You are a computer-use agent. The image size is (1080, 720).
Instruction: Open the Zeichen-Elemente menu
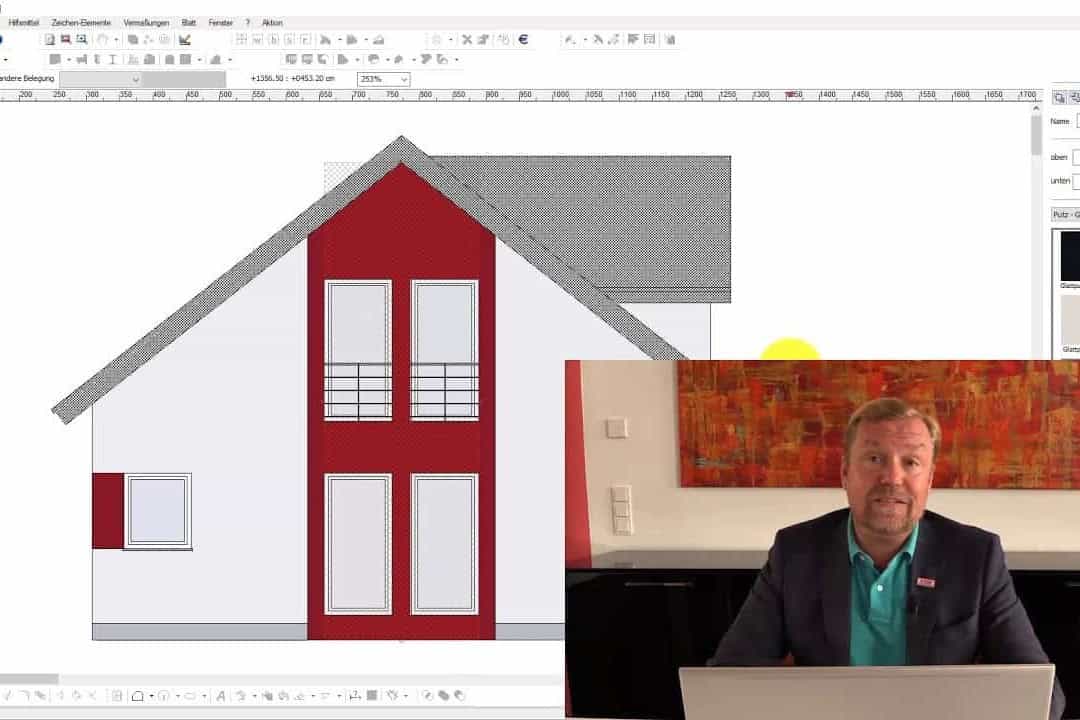click(81, 22)
